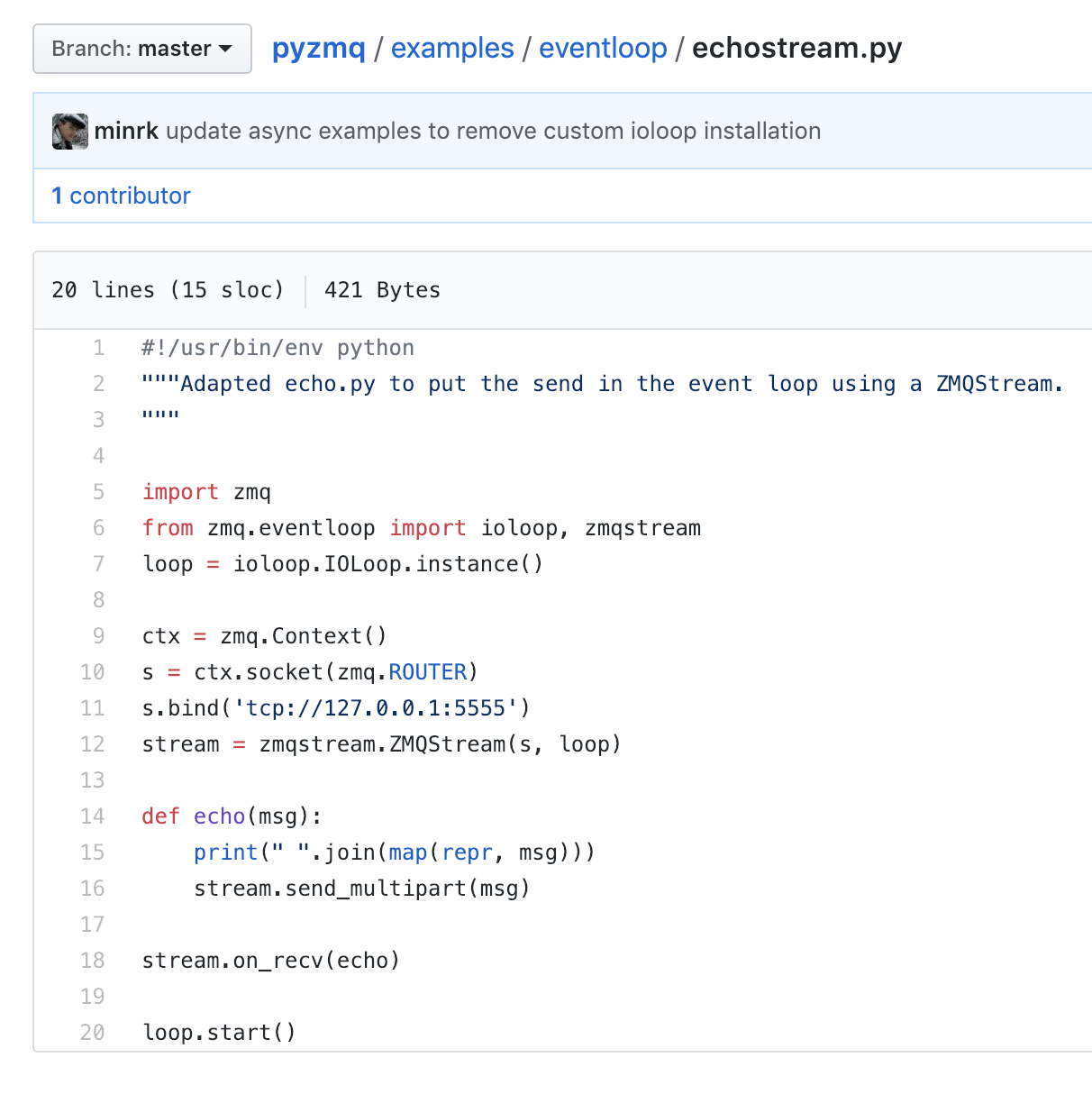Open the eventloop folder breadcrumb
Image resolution: width=1092 pixels, height=1094 pixels.
(x=603, y=48)
